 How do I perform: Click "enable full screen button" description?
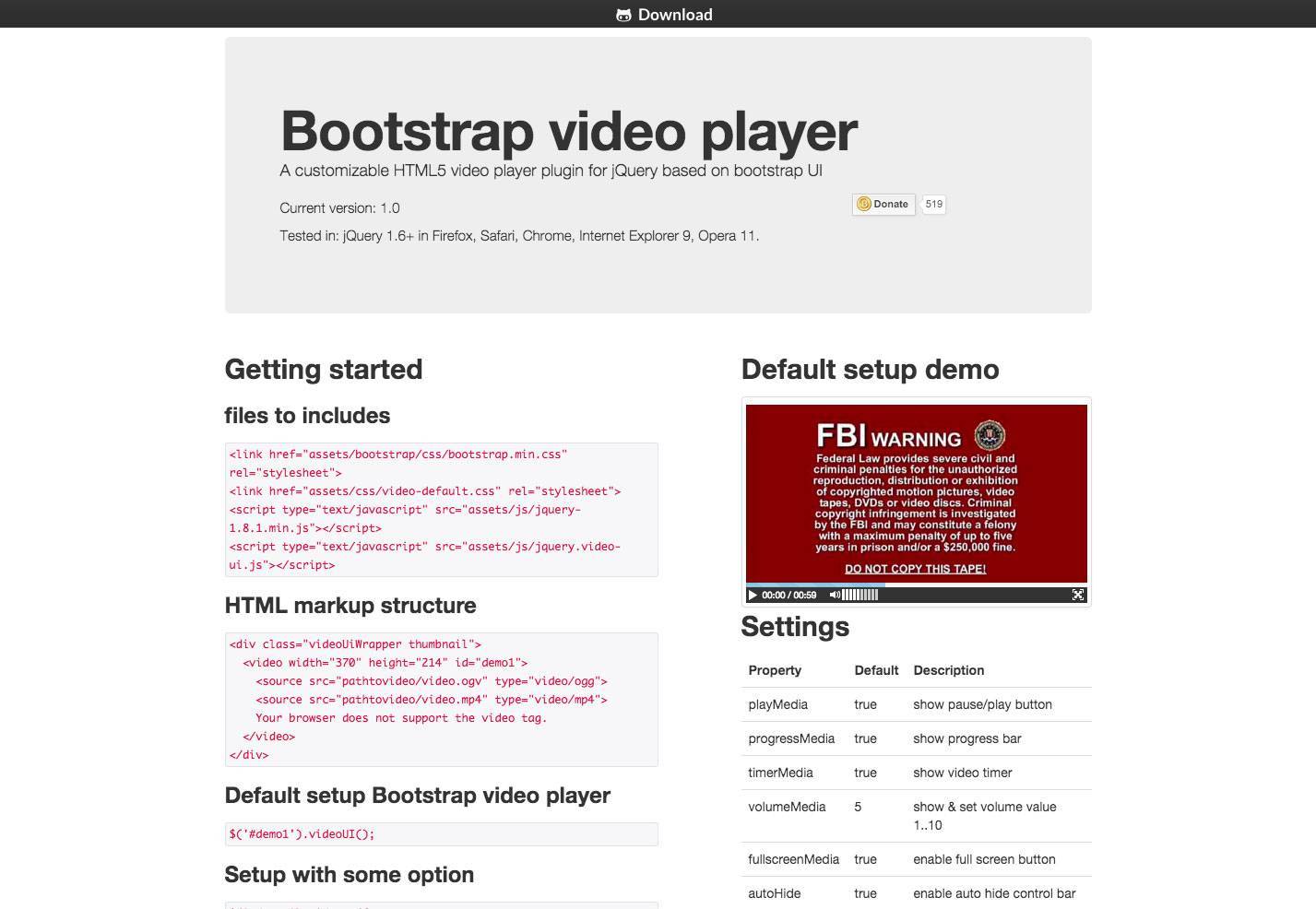pyautogui.click(x=985, y=859)
